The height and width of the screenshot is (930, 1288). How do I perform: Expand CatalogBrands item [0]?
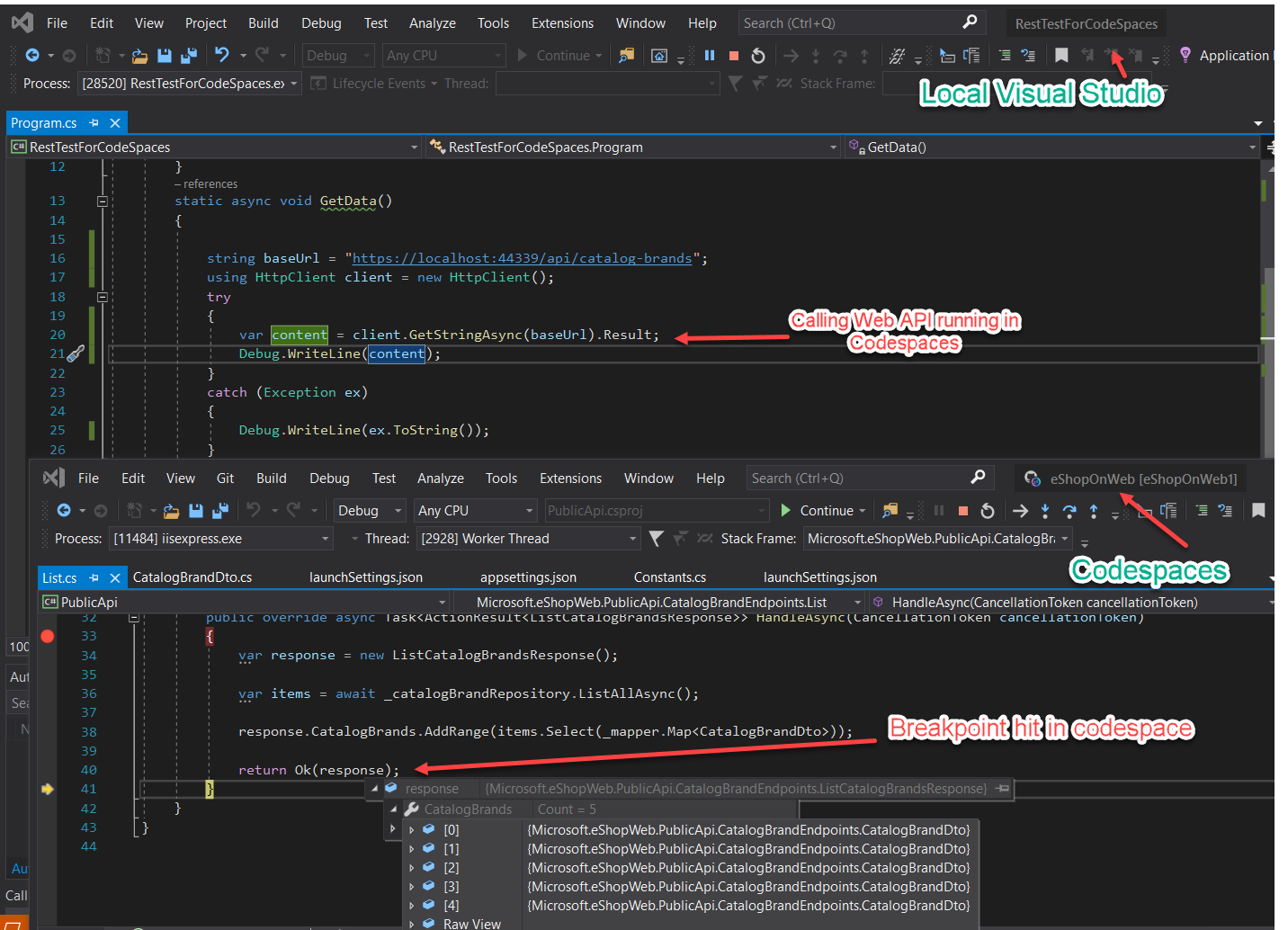click(412, 830)
